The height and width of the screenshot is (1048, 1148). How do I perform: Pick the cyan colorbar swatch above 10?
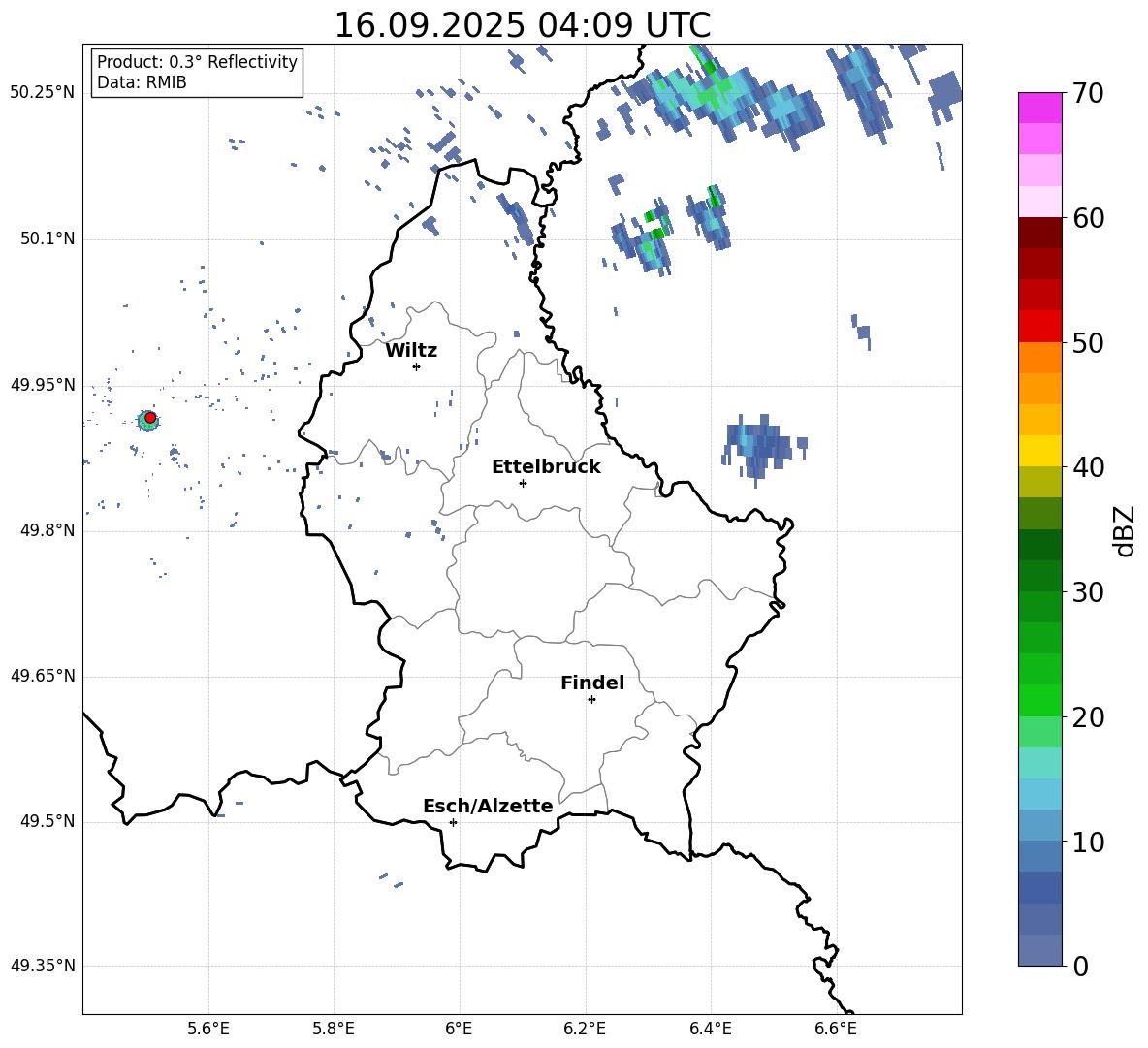point(1039,794)
